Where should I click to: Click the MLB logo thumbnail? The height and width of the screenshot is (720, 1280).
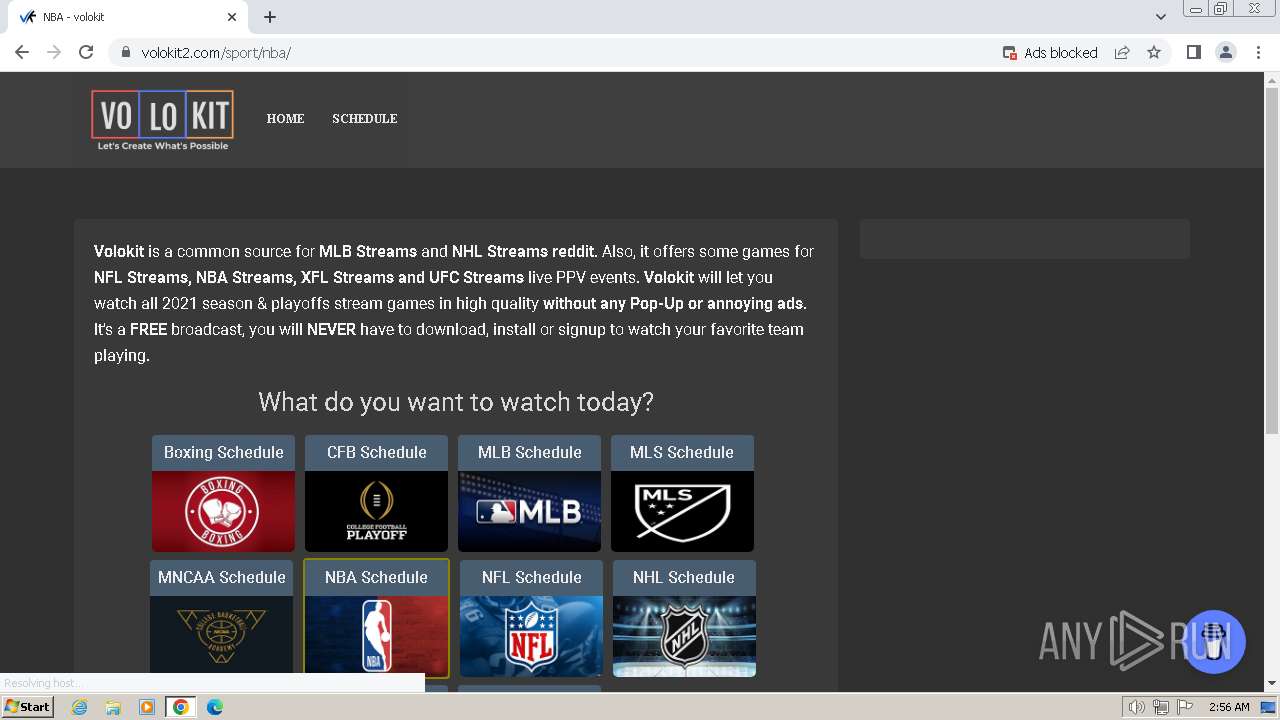click(530, 511)
